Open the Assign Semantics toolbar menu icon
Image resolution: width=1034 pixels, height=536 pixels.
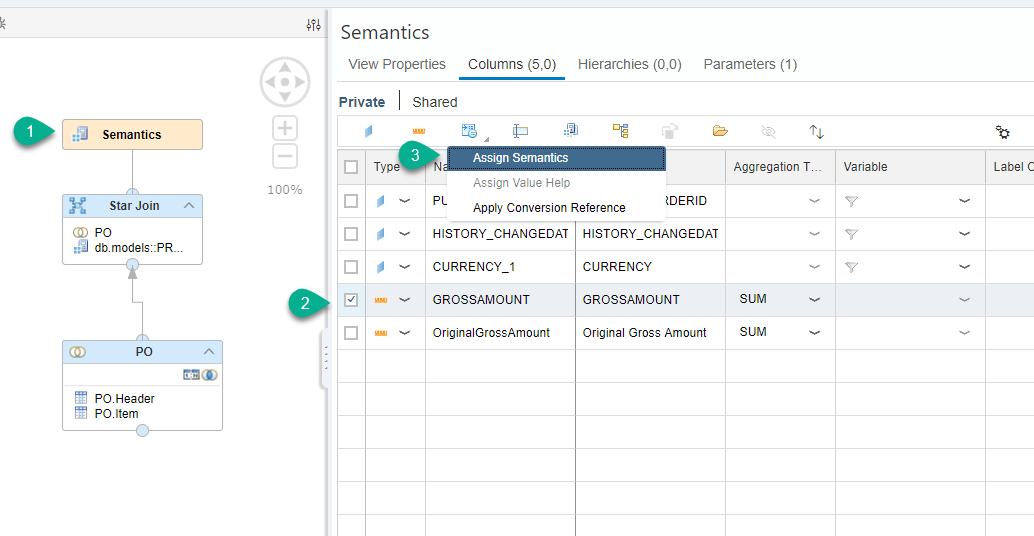pos(470,131)
